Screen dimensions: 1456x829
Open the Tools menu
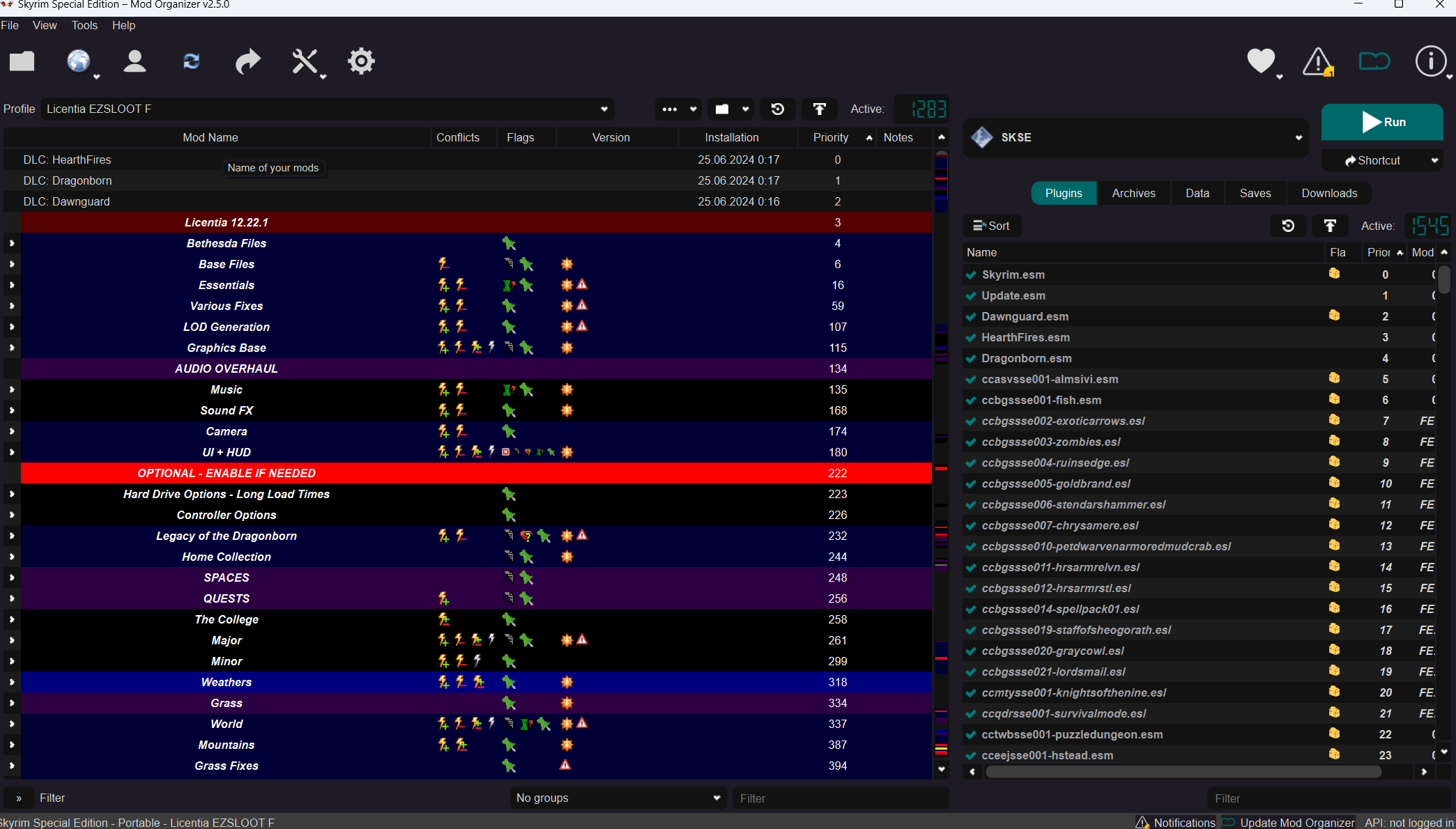point(84,25)
